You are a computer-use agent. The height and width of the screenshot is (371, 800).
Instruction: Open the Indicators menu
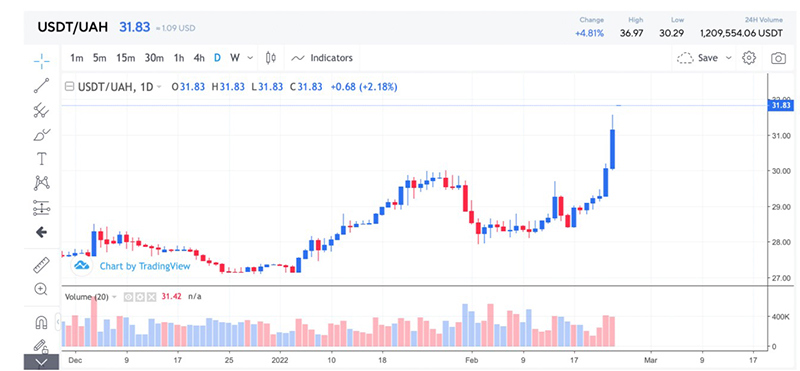[x=322, y=58]
